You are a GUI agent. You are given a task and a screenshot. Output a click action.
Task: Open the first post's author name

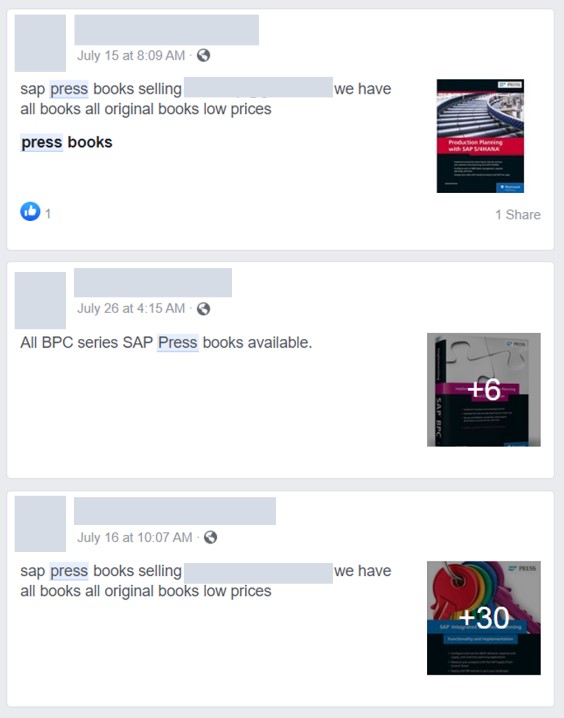(167, 30)
